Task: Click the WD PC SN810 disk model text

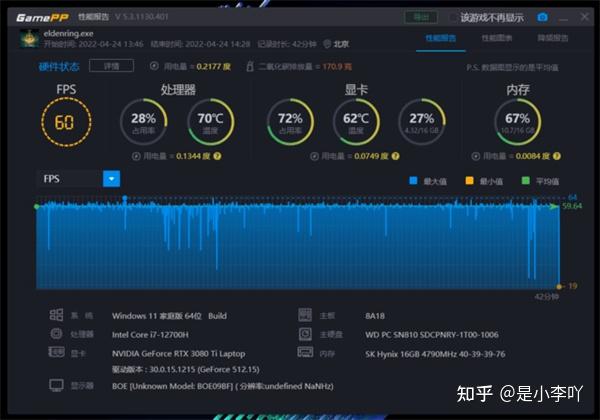Action: tap(432, 335)
